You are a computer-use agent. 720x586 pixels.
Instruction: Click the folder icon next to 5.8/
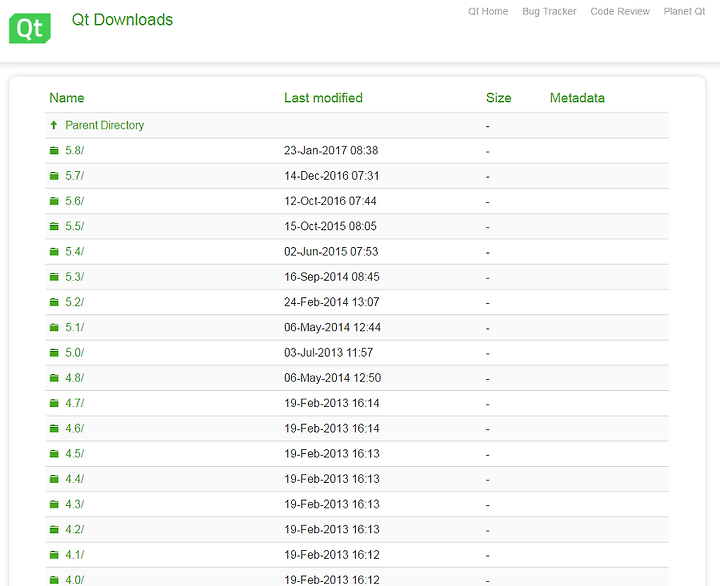pos(54,150)
